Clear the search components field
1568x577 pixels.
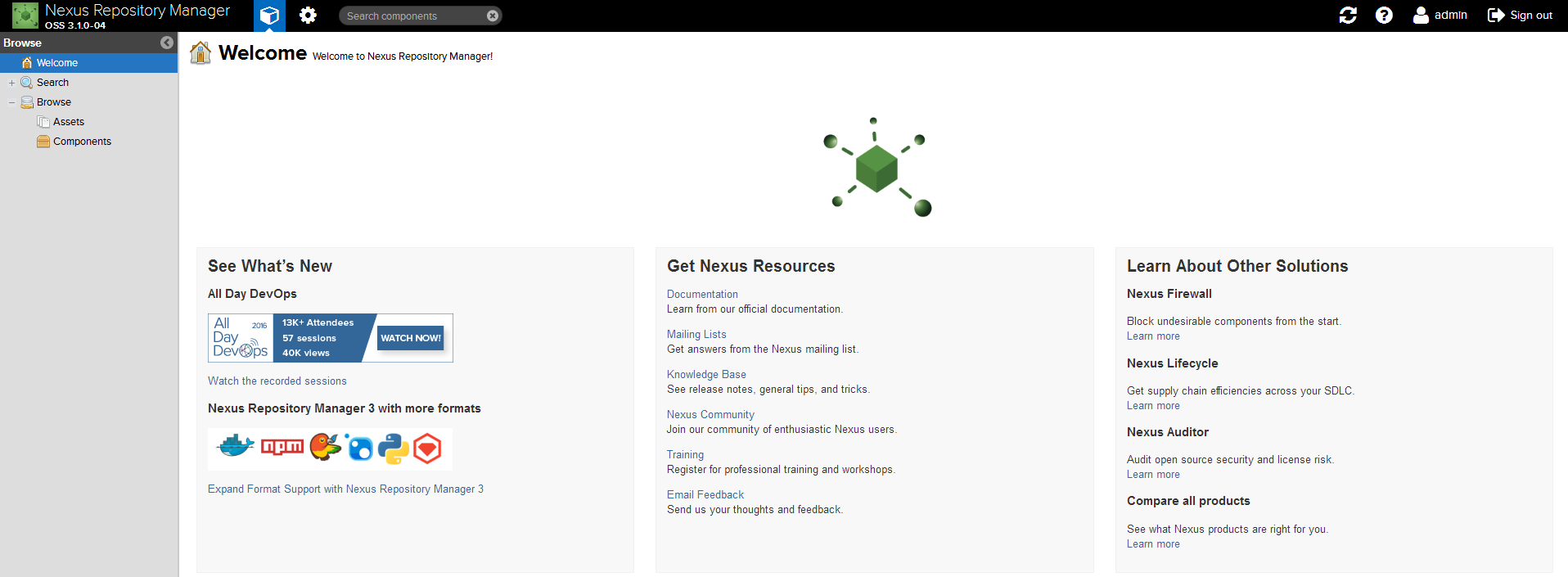pos(492,16)
